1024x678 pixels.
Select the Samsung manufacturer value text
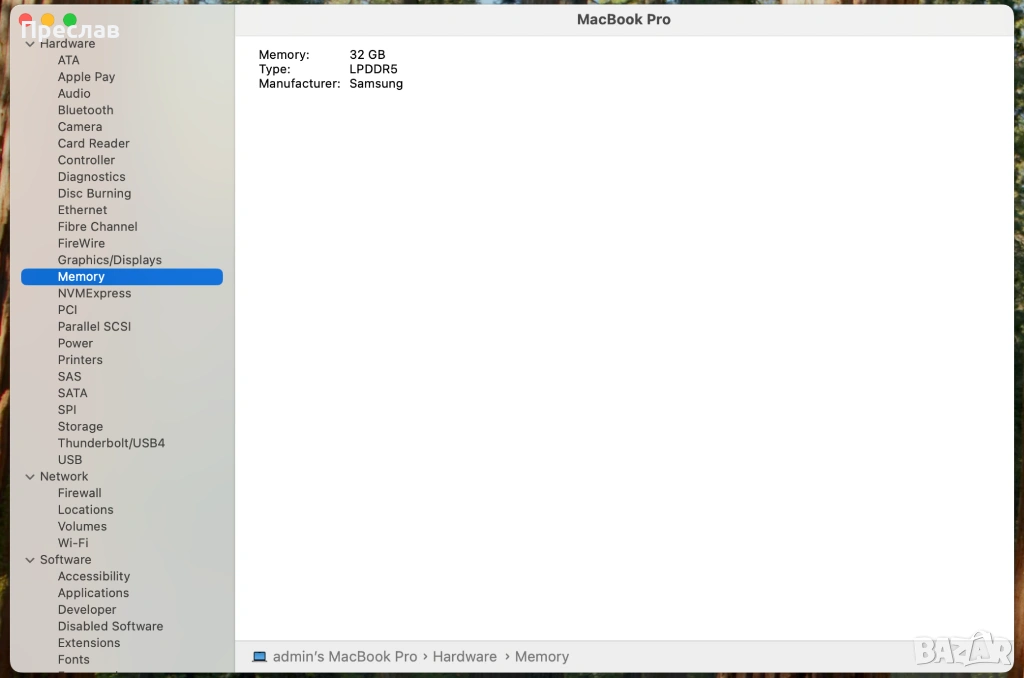[x=376, y=84]
